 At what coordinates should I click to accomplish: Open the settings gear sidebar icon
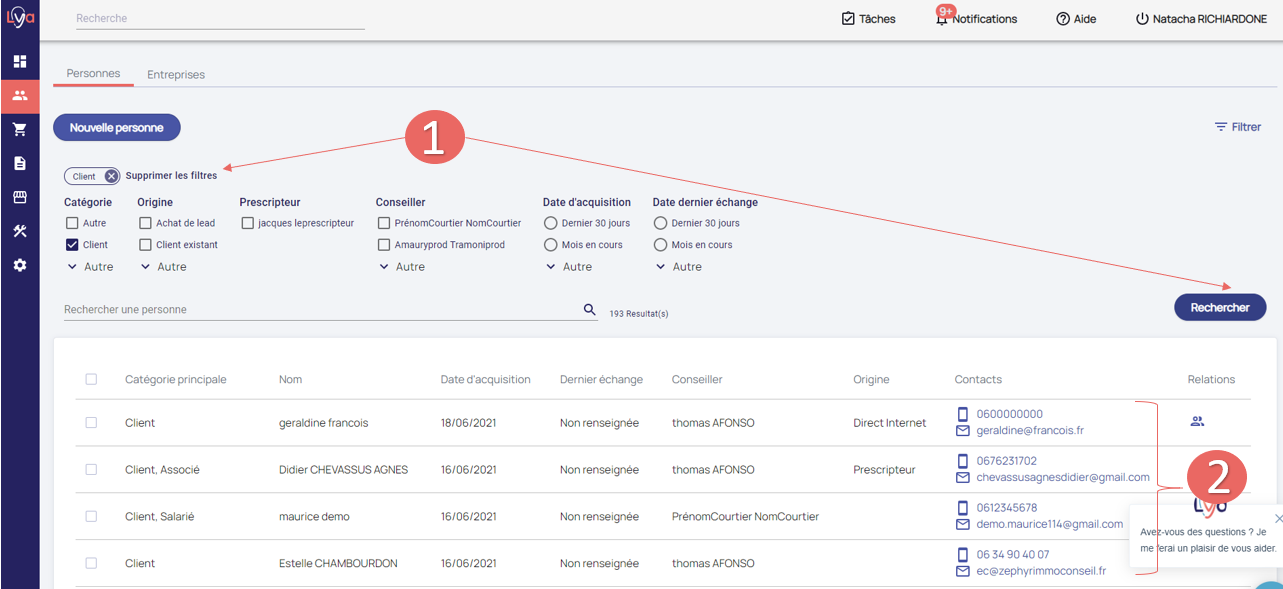coord(20,265)
